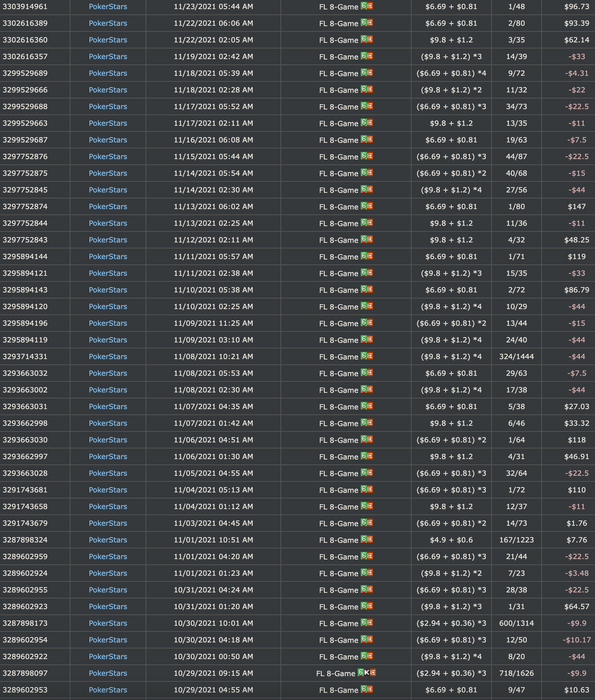Image resolution: width=595 pixels, height=700 pixels.
Task: Click green game icon in 11/13/2021 06:02 AM row
Action: (364, 206)
